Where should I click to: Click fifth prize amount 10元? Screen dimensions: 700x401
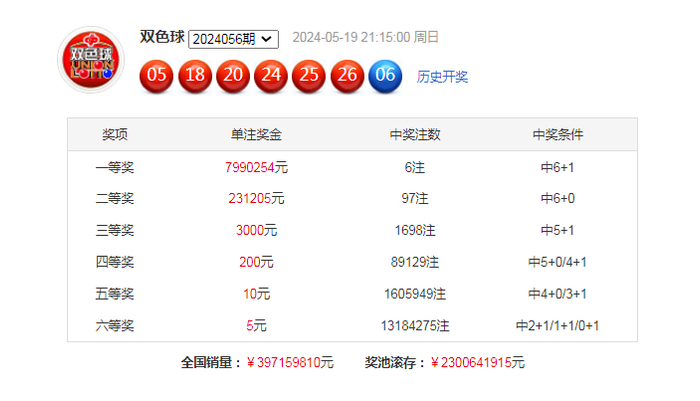(256, 294)
